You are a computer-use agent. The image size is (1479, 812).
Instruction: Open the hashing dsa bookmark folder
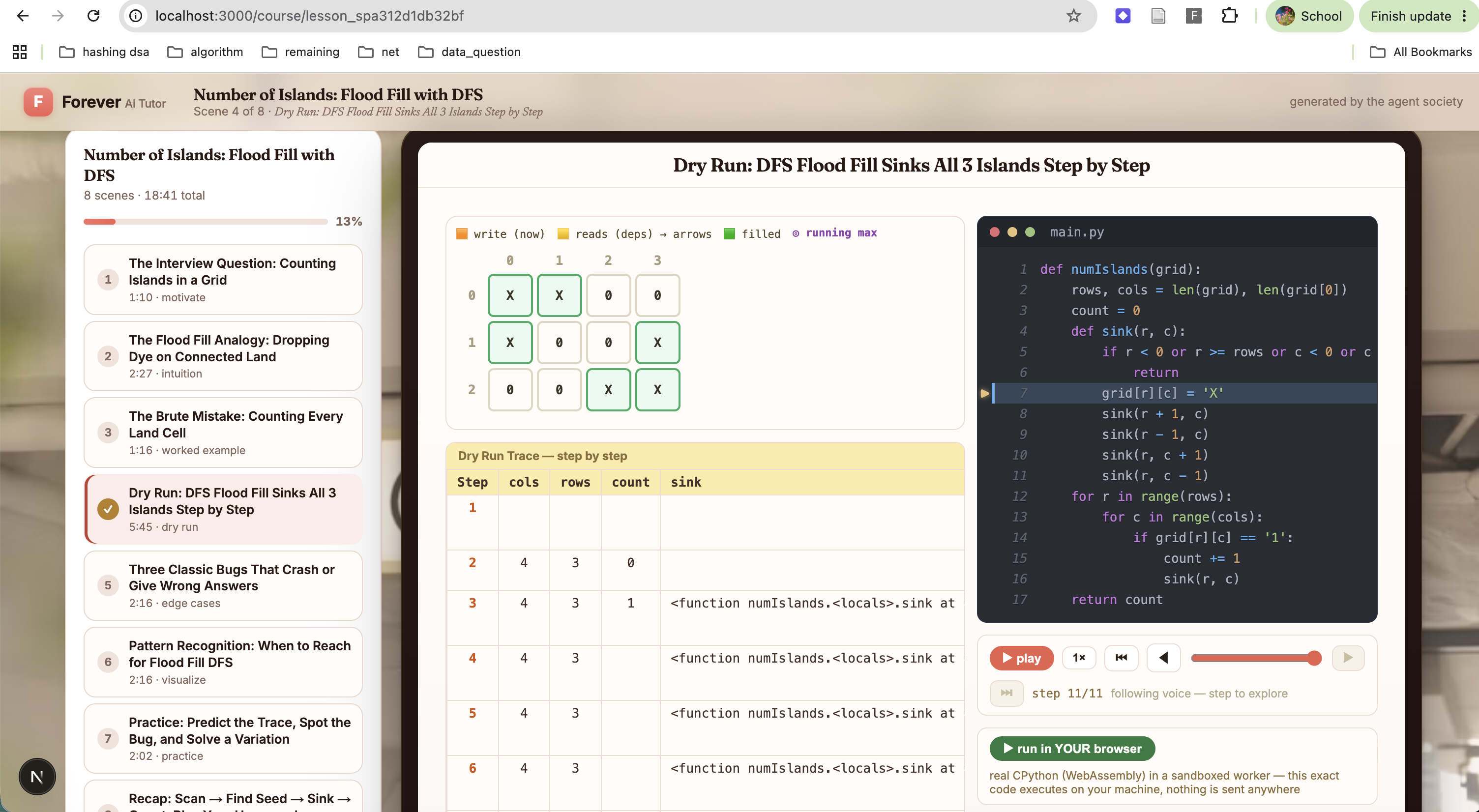[104, 52]
